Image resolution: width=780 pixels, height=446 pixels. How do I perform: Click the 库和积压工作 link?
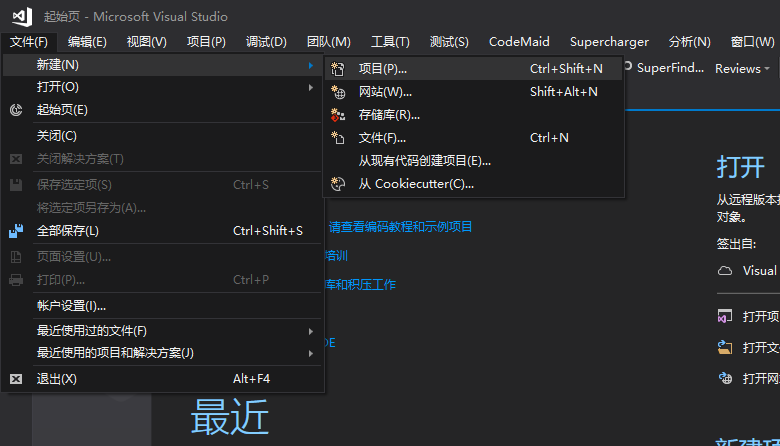(x=360, y=285)
